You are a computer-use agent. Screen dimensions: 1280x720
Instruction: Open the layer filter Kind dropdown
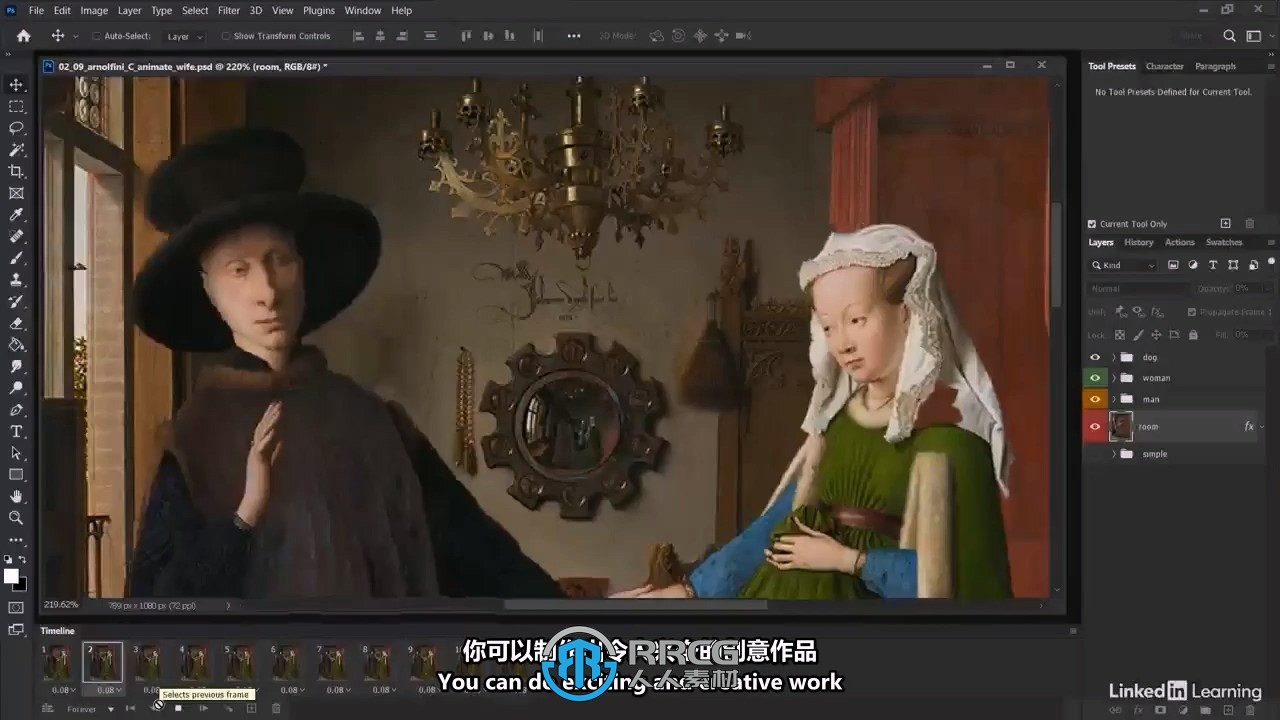[x=1123, y=265]
